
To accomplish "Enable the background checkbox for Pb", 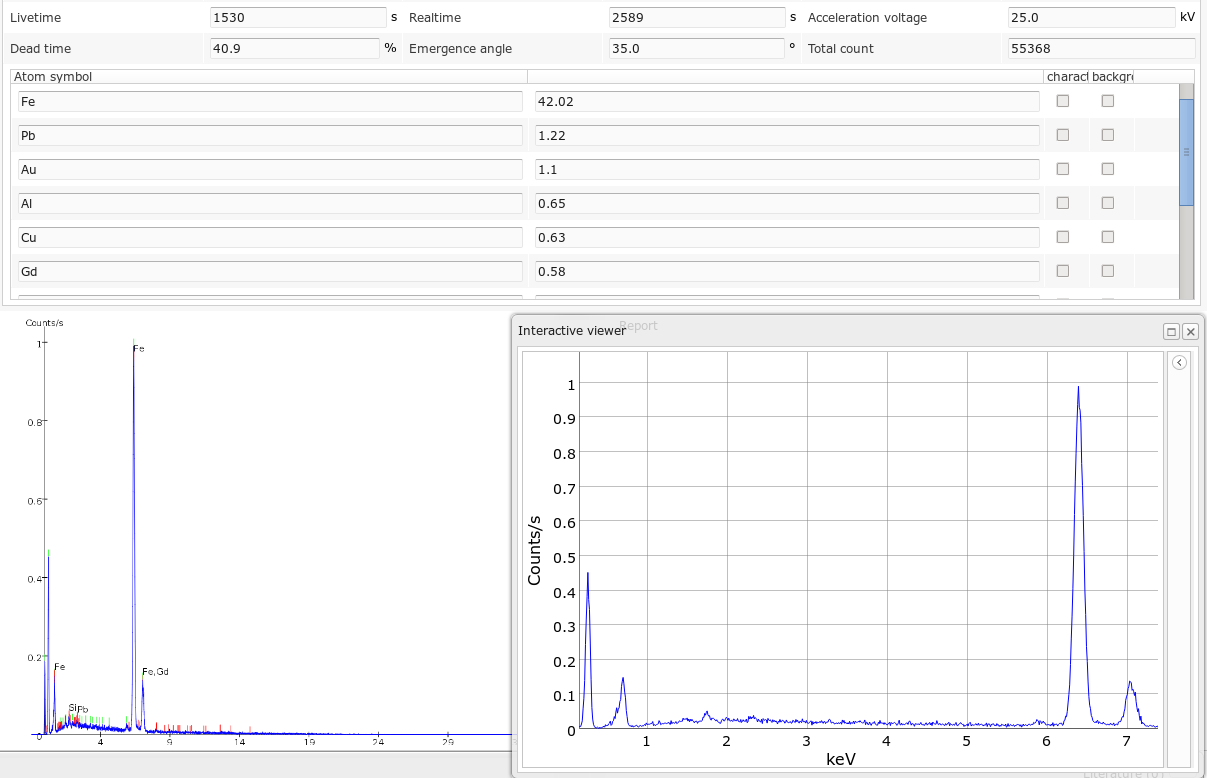I will (1108, 135).
